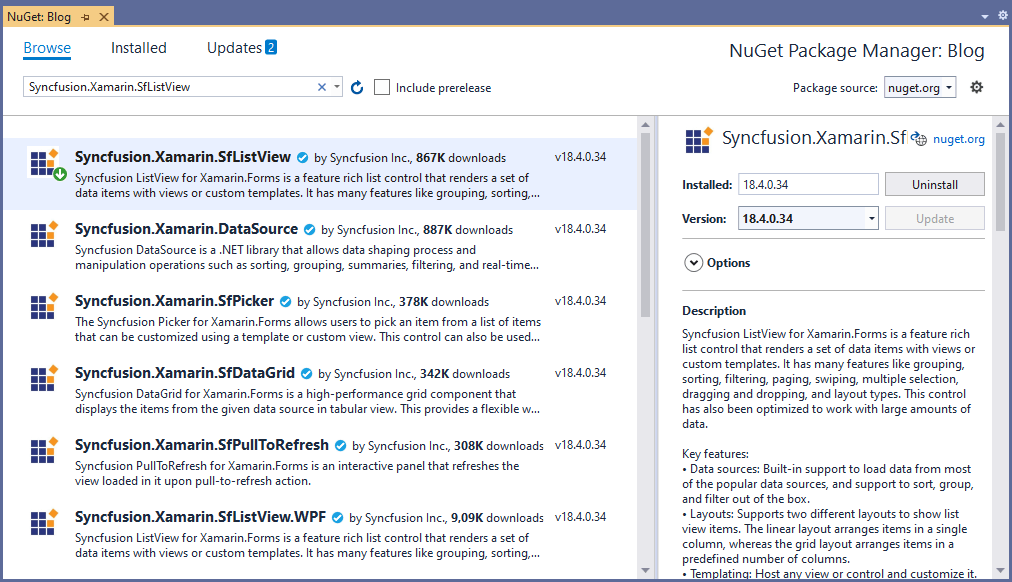This screenshot has width=1012, height=582.
Task: Close the NuGet: Blog tab
Action: (103, 17)
